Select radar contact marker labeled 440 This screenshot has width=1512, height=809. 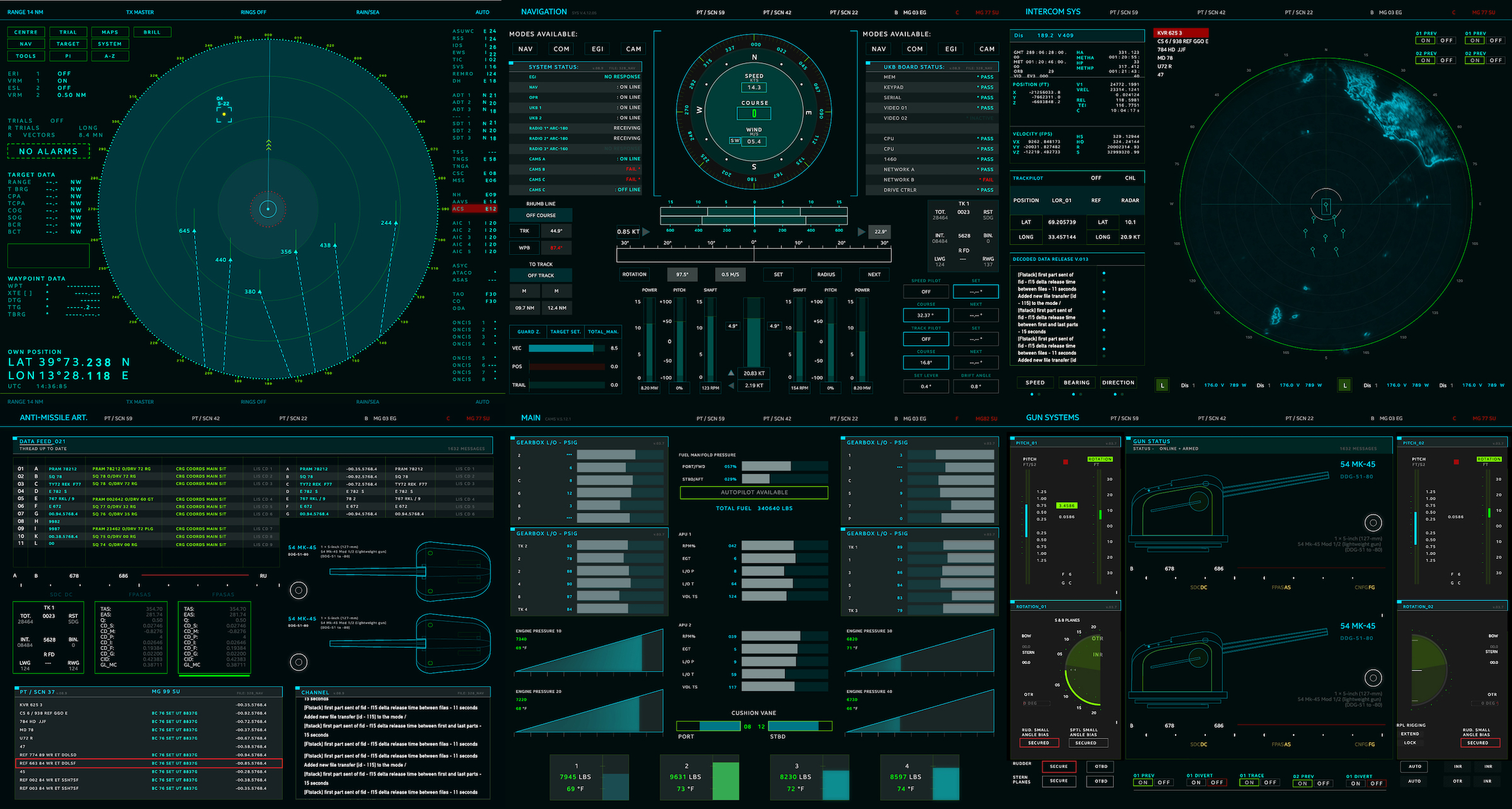tap(231, 259)
